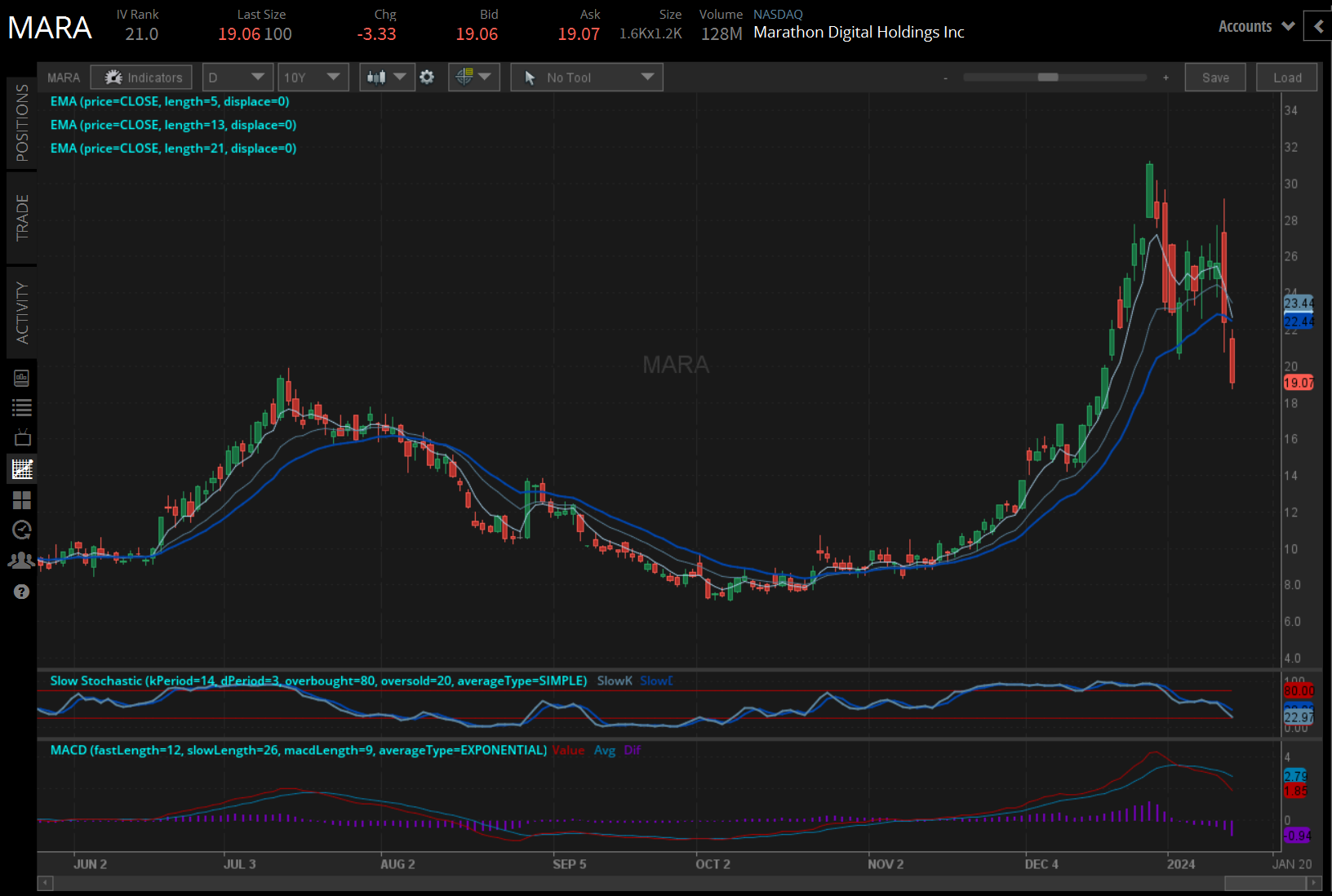
Task: Open the live TV sidebar icon
Action: pos(22,438)
